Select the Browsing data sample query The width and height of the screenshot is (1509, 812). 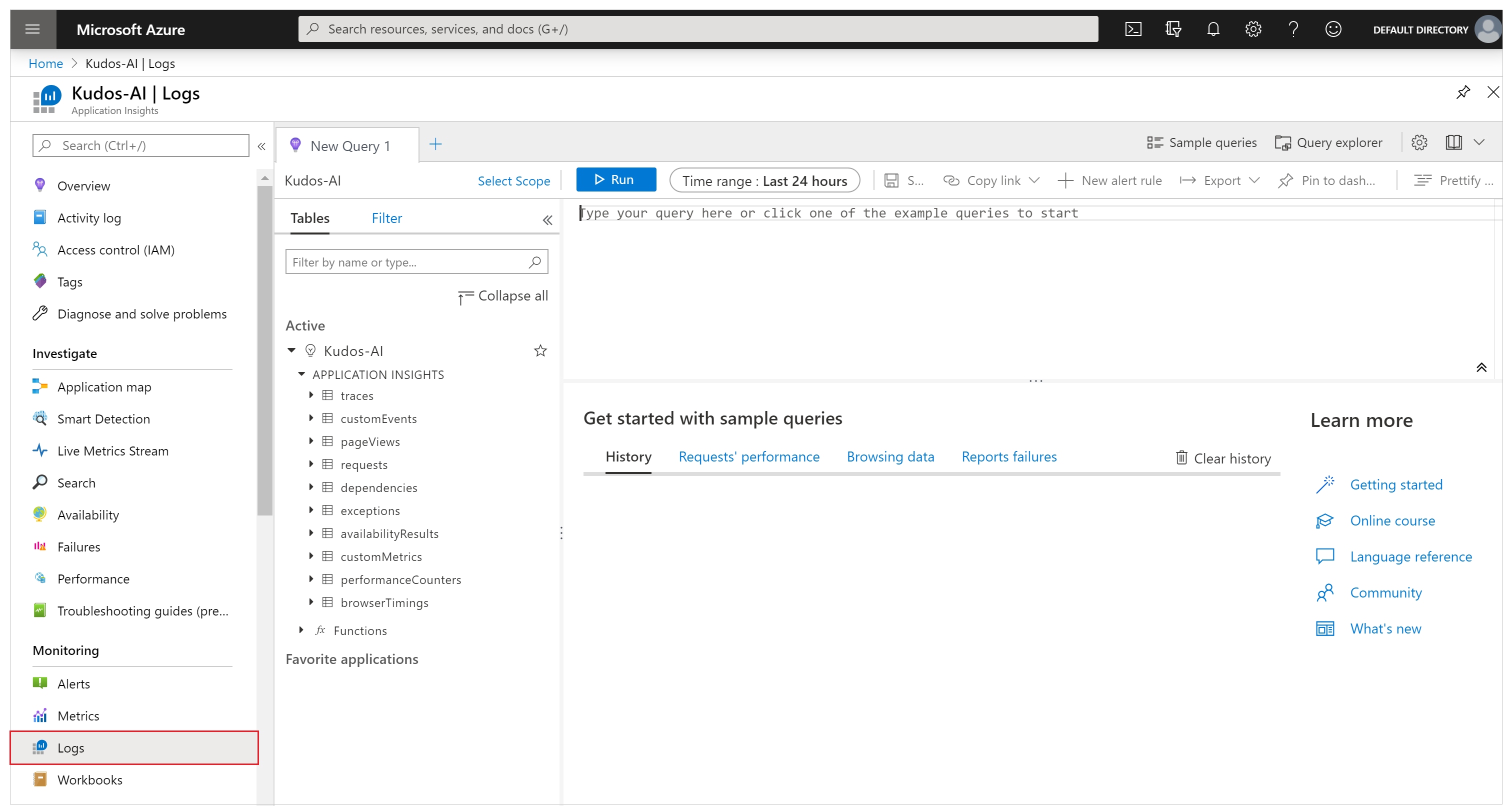click(x=890, y=456)
